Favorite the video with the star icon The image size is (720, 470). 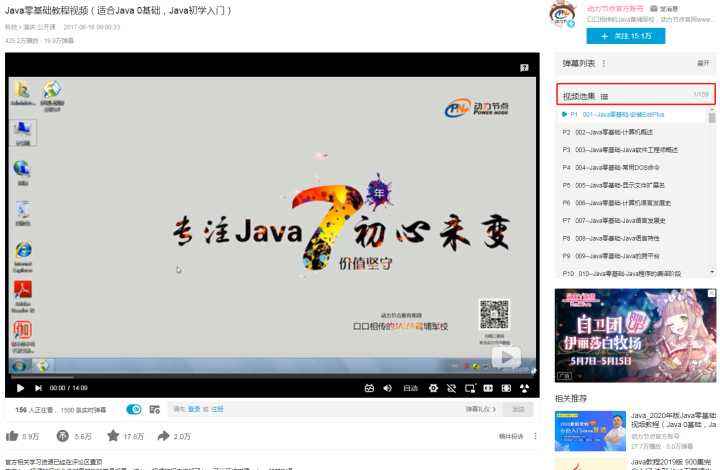(x=113, y=436)
